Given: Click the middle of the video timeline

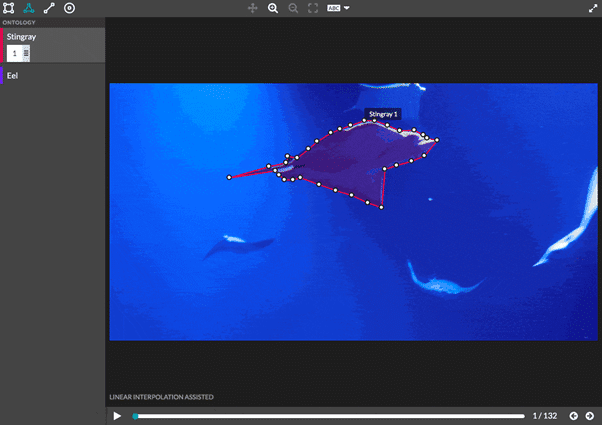Looking at the screenshot, I should (329, 415).
